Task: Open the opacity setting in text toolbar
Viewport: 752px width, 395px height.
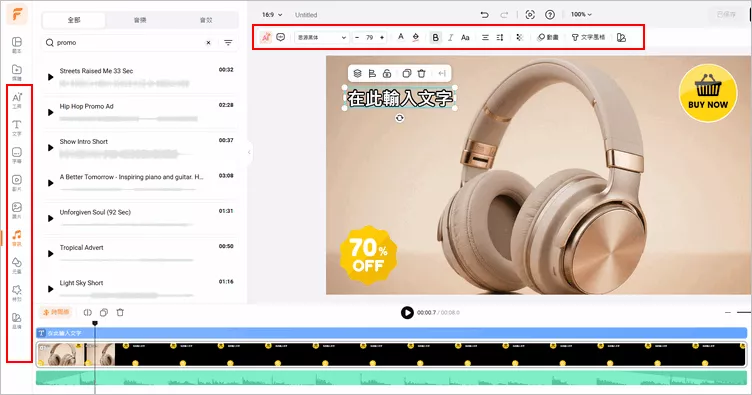Action: tap(519, 37)
